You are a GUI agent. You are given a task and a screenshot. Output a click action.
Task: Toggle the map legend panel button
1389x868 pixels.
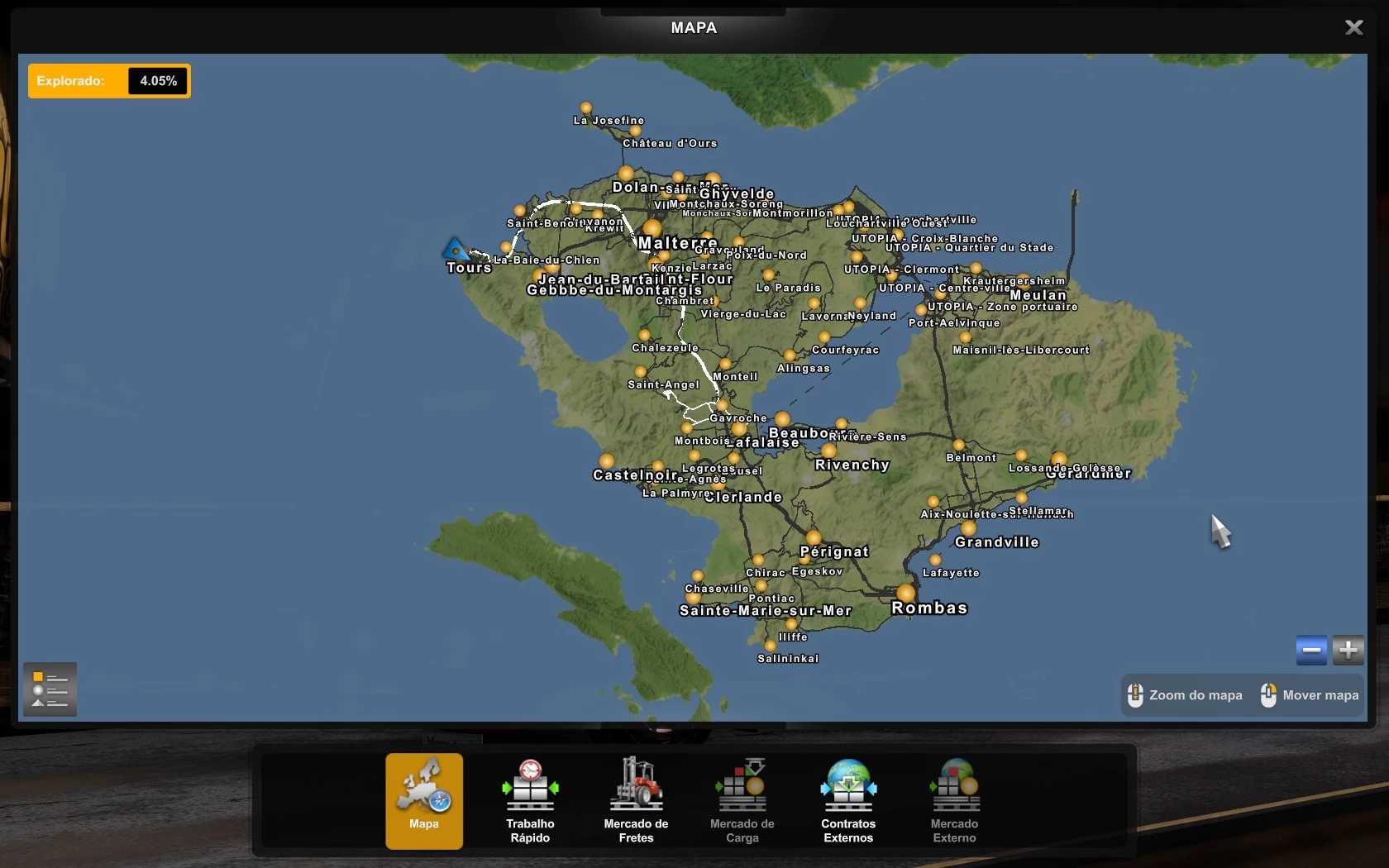click(50, 689)
